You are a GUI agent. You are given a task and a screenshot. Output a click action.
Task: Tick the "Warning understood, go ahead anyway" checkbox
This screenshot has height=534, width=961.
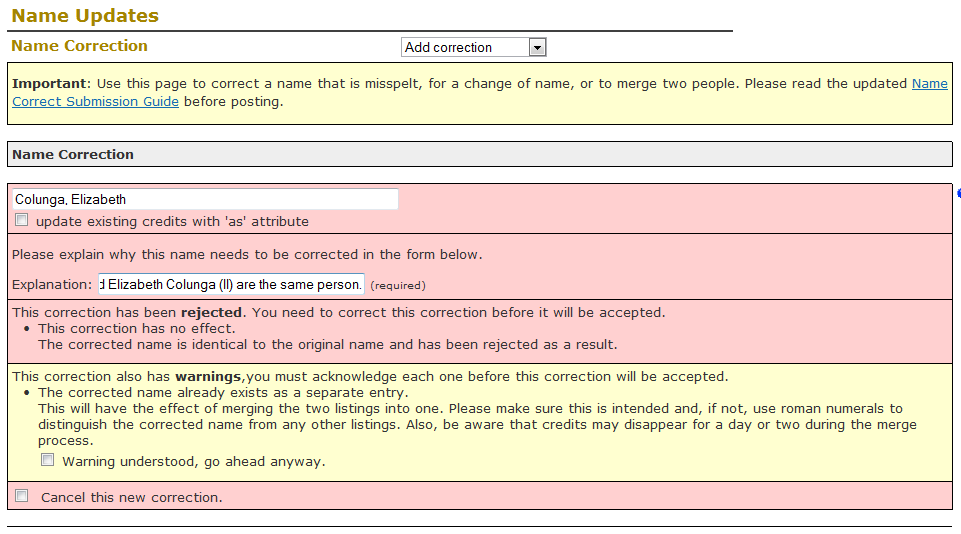coord(48,461)
